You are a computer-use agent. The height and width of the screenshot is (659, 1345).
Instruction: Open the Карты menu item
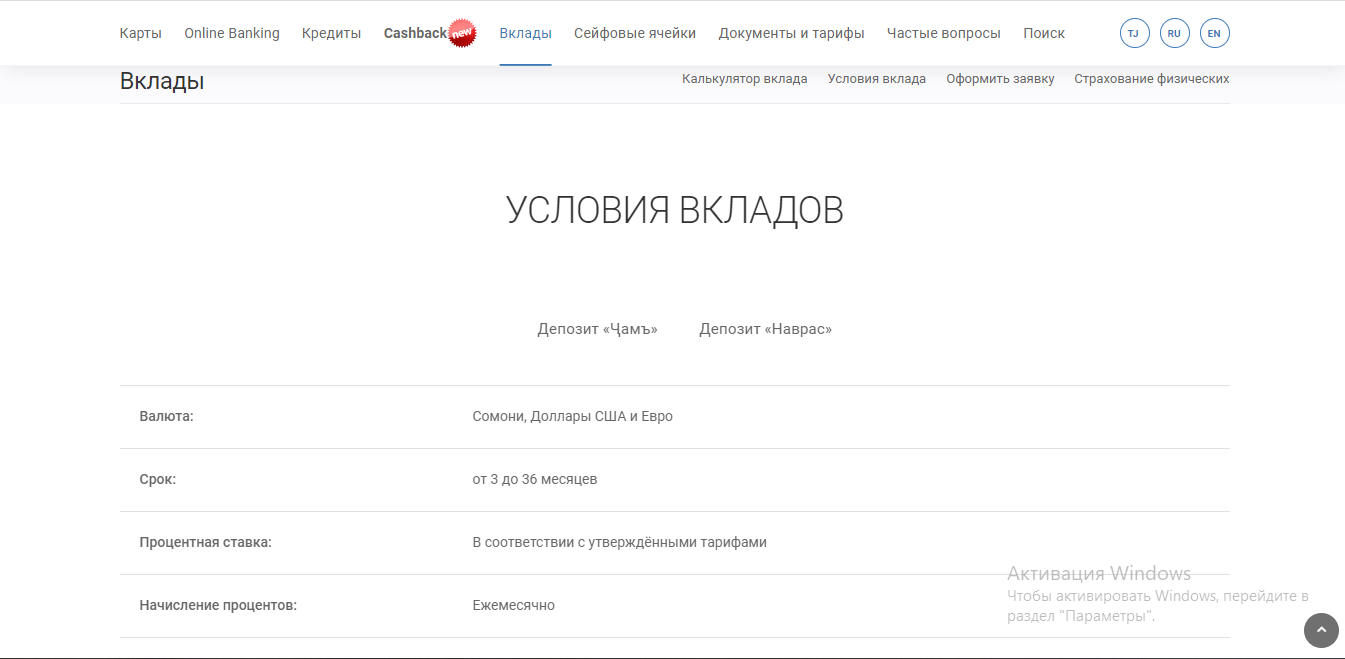click(140, 33)
